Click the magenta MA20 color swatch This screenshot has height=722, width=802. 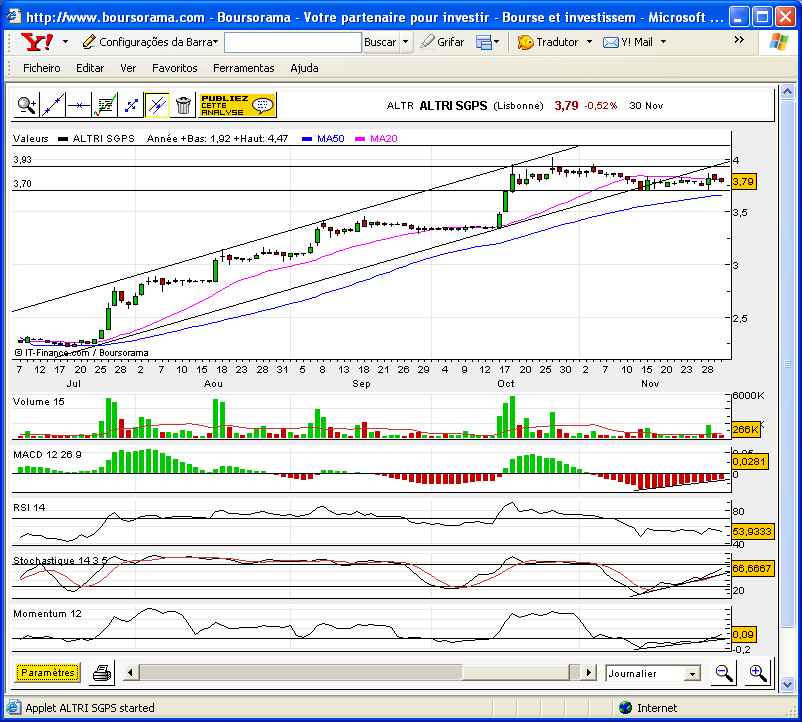(x=360, y=139)
